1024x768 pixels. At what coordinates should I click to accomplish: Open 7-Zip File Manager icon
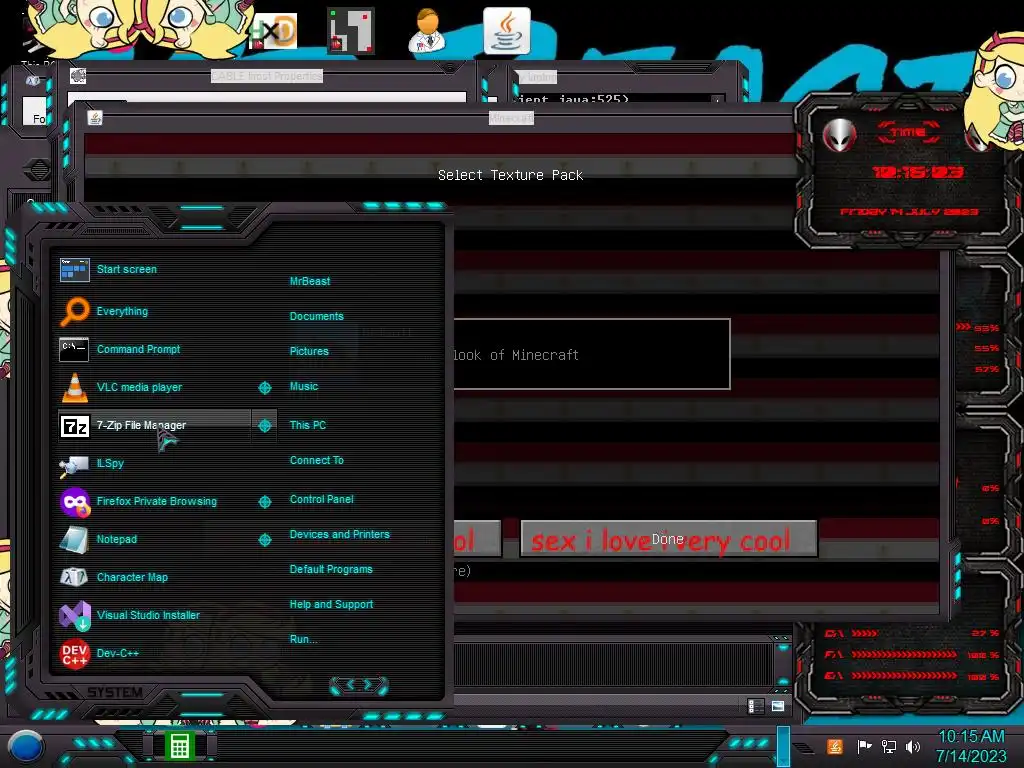74,426
